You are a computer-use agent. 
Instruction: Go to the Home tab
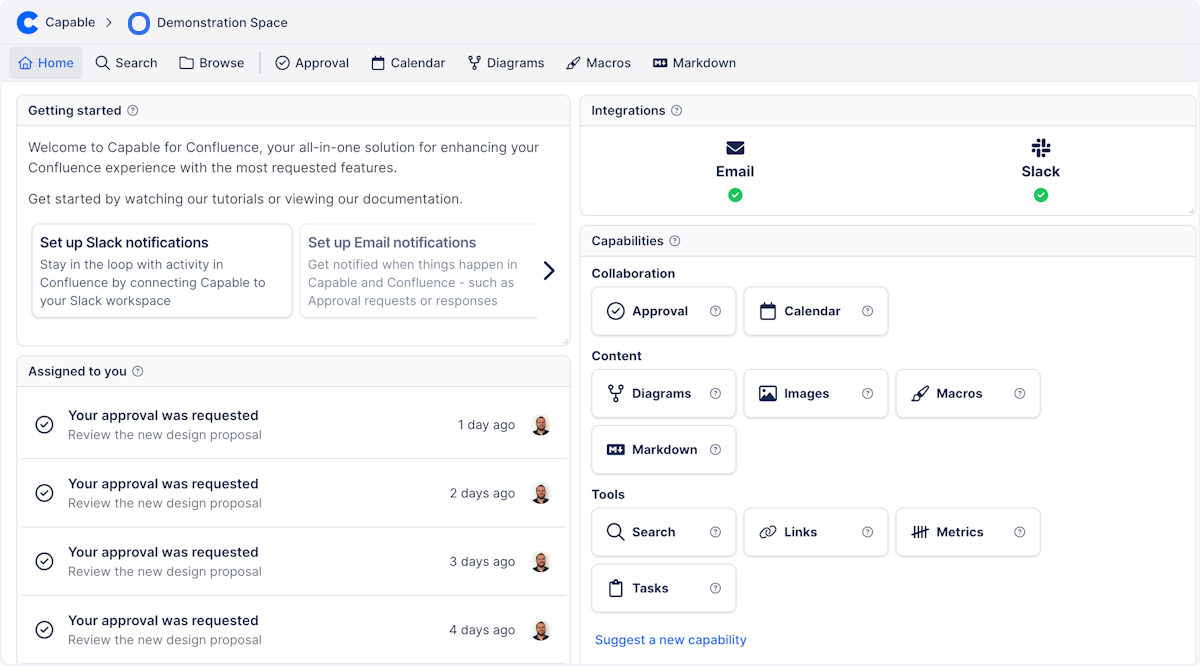(46, 63)
